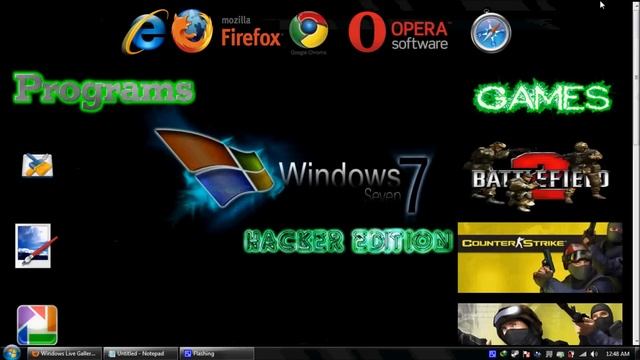Viewport: 640px width, 360px height.
Task: Launch the Counter-Strike yellow banner game
Action: click(x=540, y=258)
